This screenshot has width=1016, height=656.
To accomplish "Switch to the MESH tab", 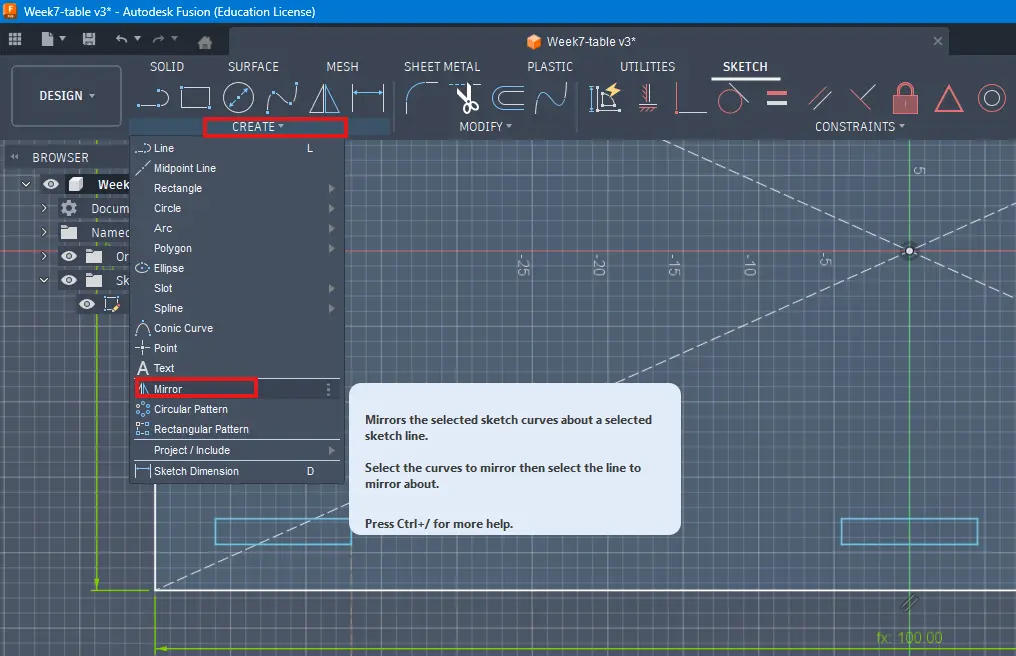I will [x=342, y=67].
